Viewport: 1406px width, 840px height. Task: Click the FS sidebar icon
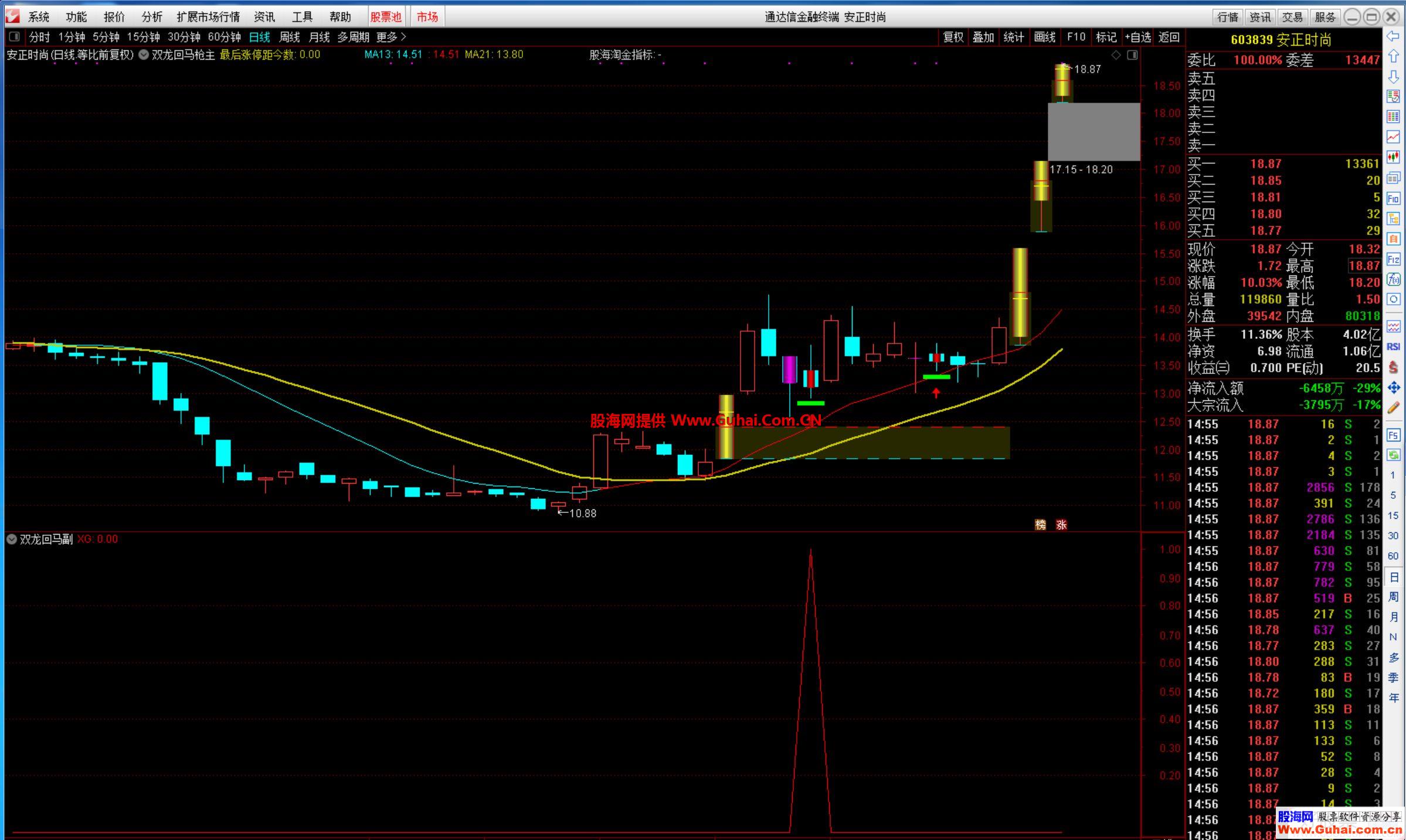coord(1393,435)
